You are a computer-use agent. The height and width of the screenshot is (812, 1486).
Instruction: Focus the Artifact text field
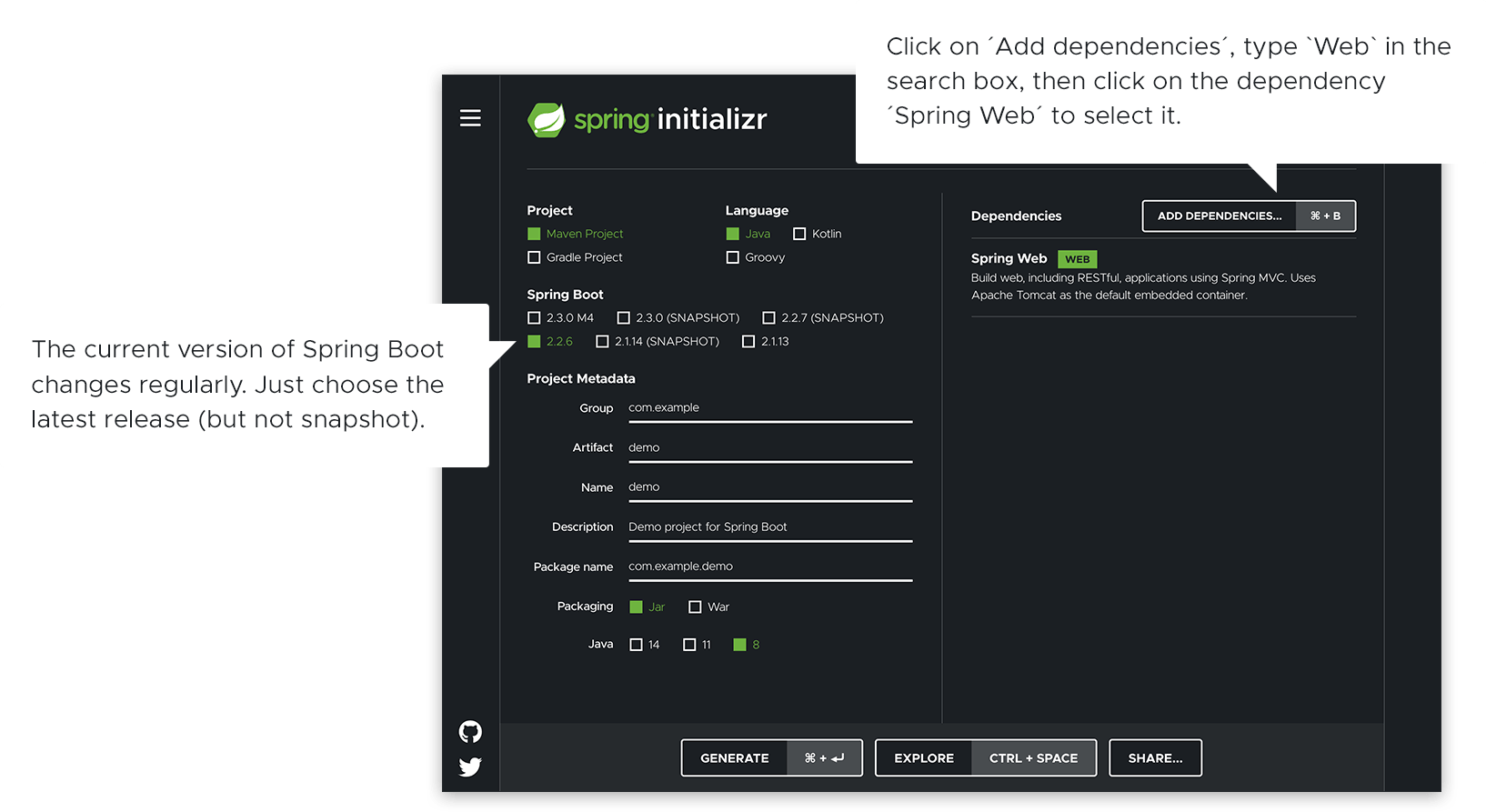click(x=769, y=447)
